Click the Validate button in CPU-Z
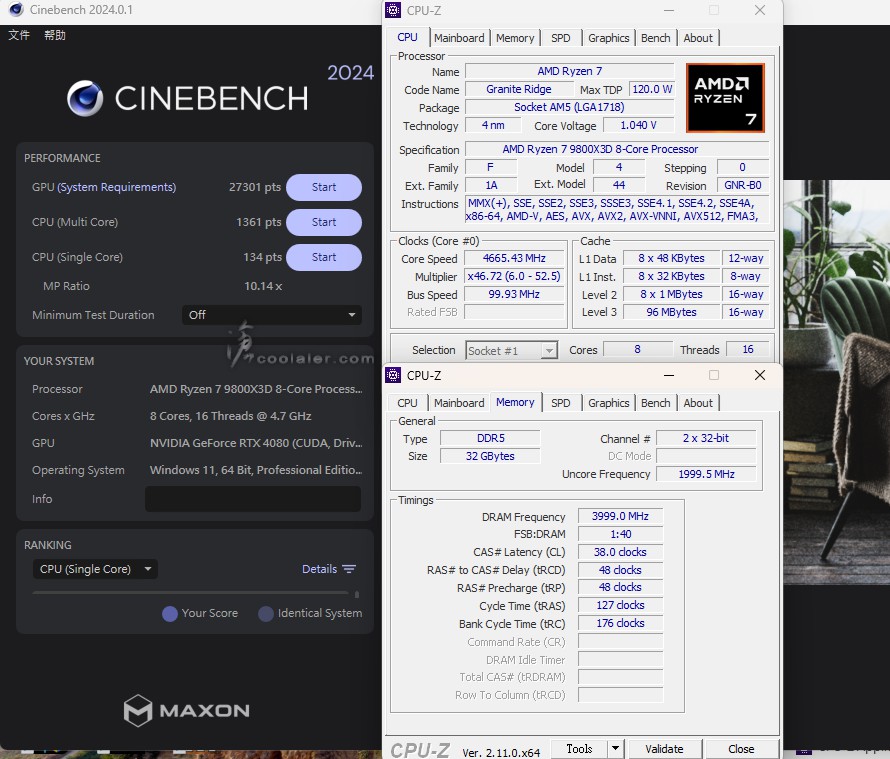The image size is (890, 759). pos(664,749)
